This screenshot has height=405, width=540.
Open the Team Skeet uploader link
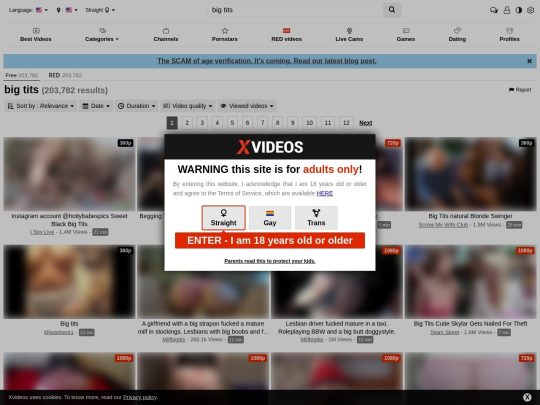(444, 332)
